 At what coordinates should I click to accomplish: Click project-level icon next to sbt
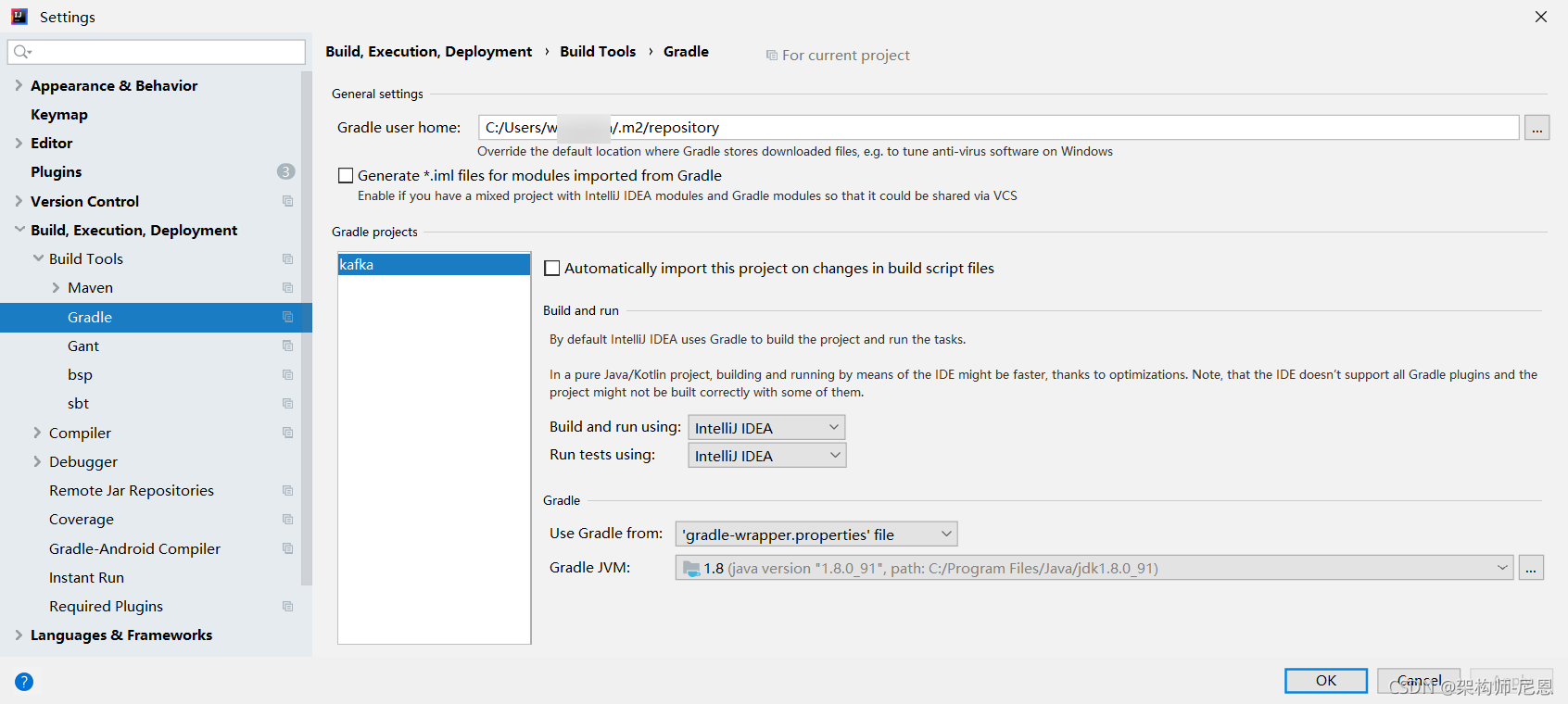[x=287, y=404]
